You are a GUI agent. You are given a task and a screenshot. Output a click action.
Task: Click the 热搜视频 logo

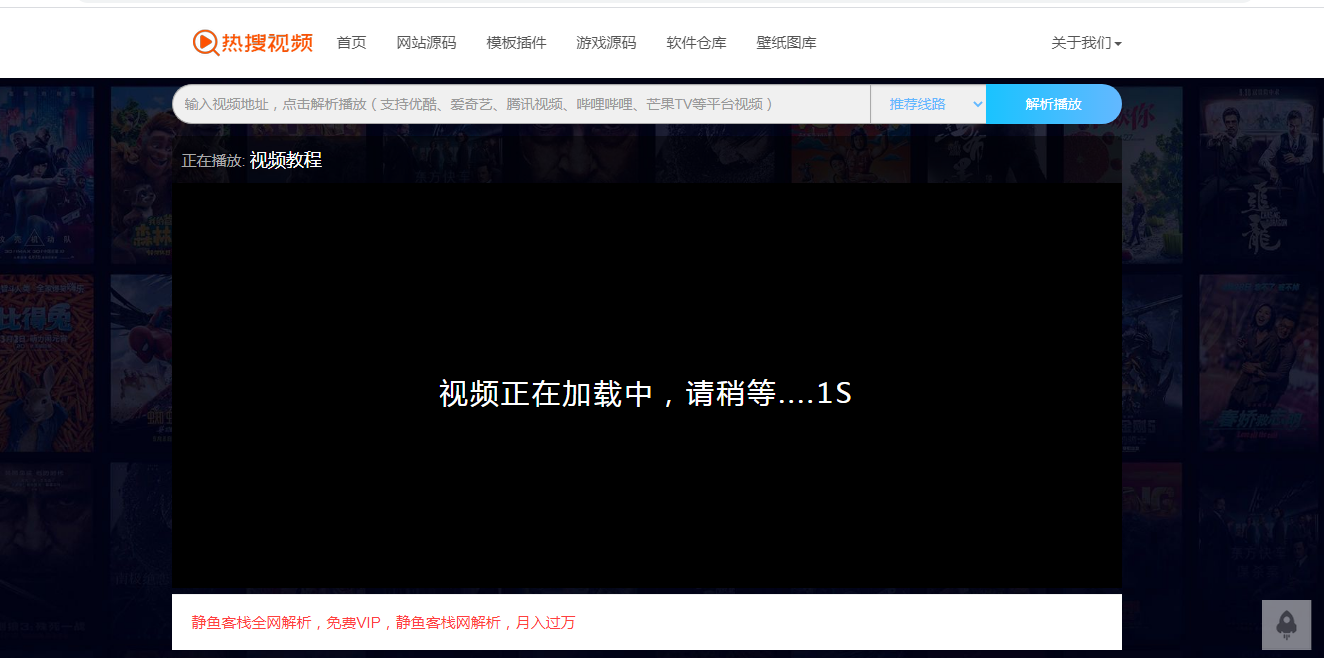tap(253, 42)
